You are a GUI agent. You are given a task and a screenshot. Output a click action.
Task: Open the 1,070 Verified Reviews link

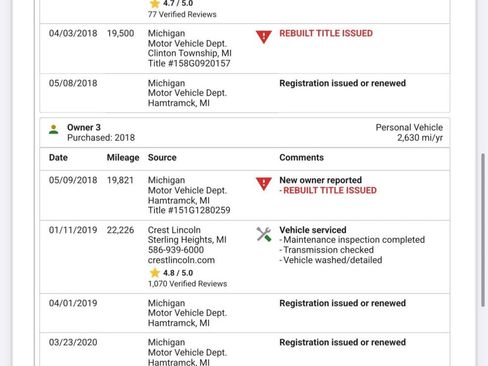pos(187,284)
